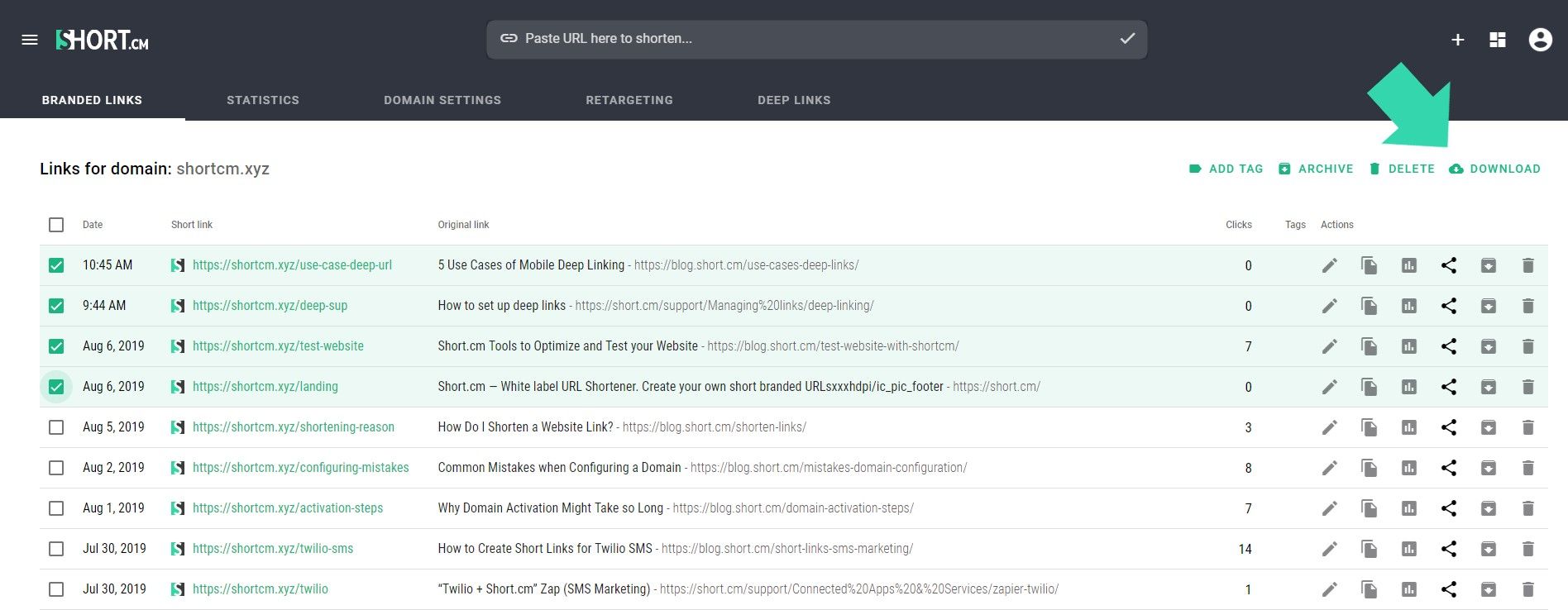Check the activation-steps row checkbox

click(56, 508)
